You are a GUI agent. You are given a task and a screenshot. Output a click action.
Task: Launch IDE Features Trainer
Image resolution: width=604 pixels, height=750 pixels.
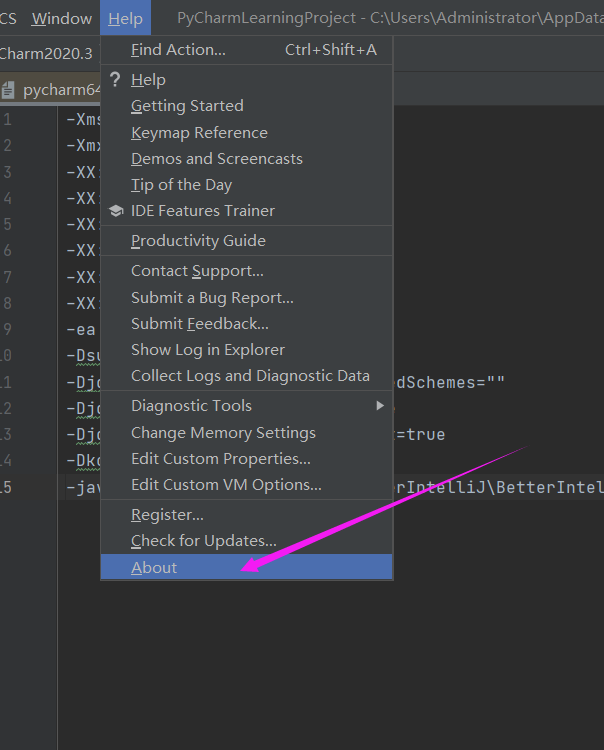click(x=247, y=211)
